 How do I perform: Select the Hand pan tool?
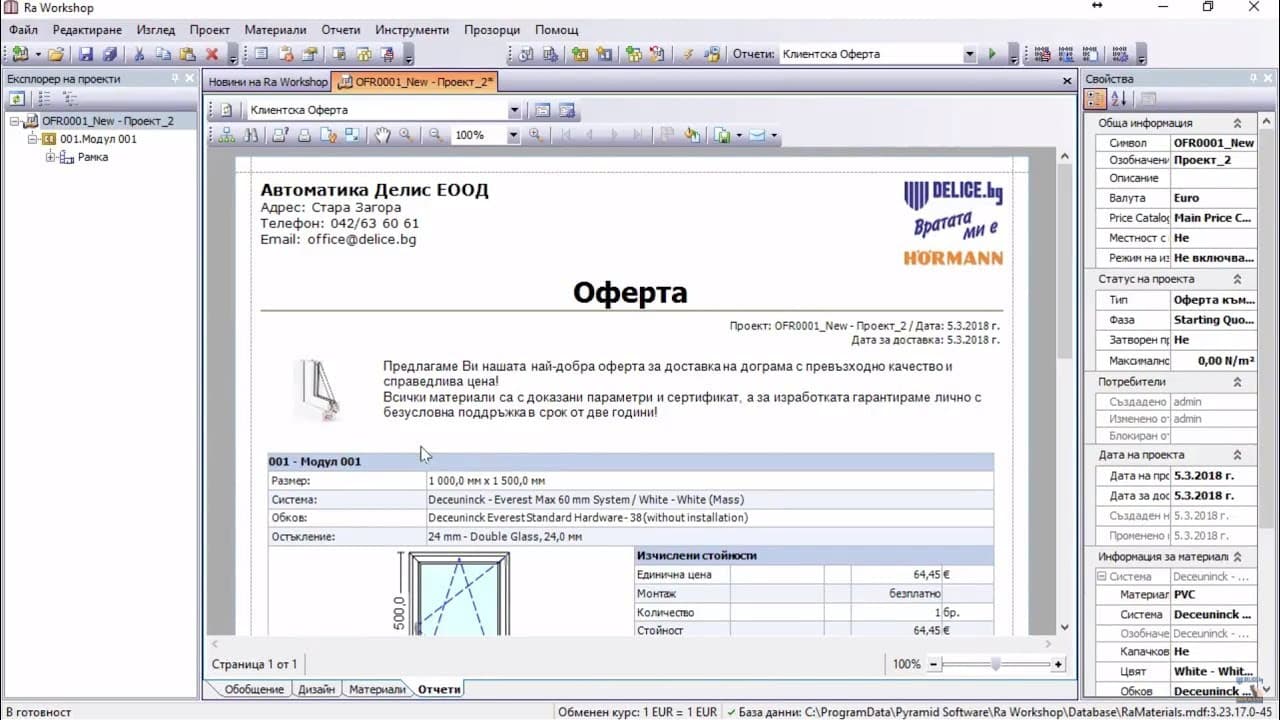click(382, 135)
